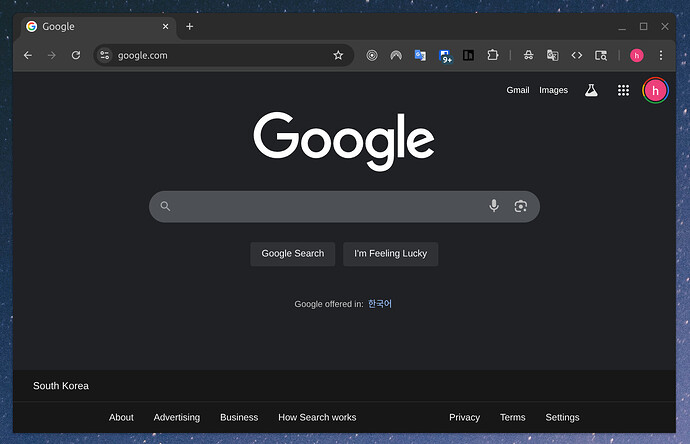Open the Google Account avatar on page
Screen dimensions: 690x444
(x=655, y=90)
